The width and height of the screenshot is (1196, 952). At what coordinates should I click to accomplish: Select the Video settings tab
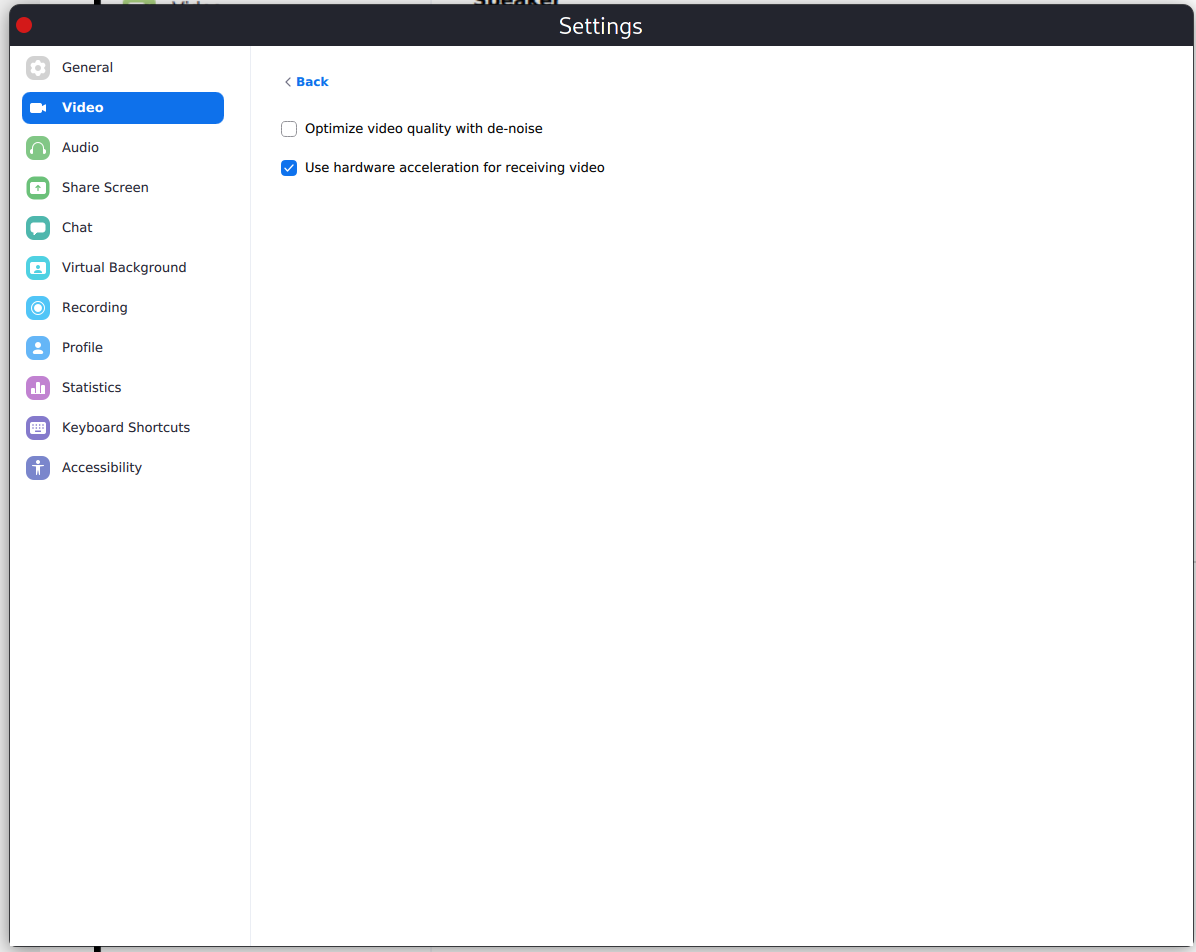tap(123, 108)
